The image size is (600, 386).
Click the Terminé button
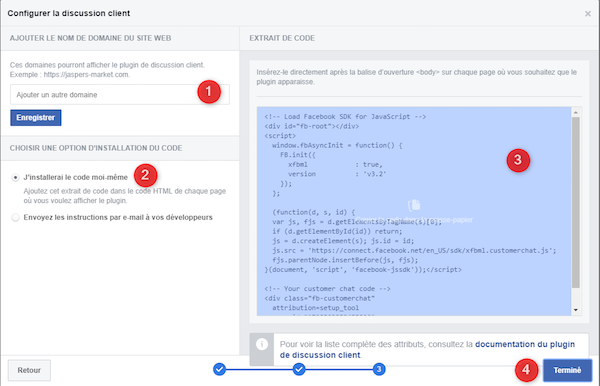567,370
